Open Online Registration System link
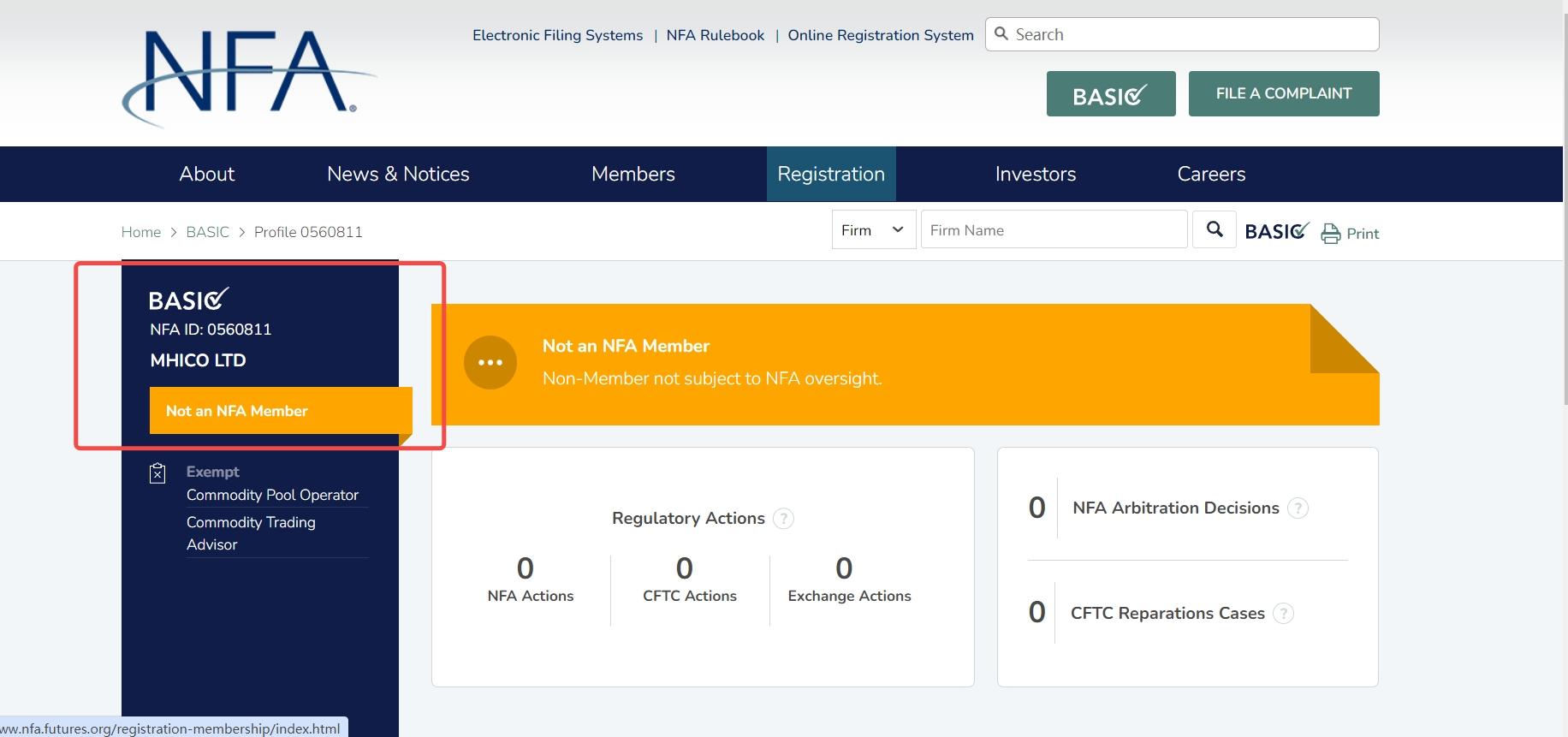Image resolution: width=1568 pixels, height=737 pixels. click(881, 35)
